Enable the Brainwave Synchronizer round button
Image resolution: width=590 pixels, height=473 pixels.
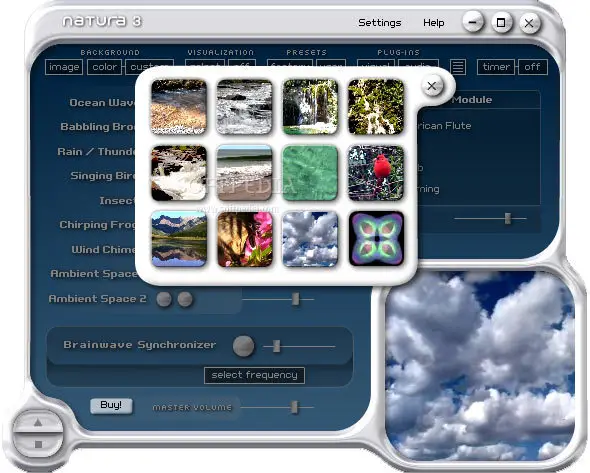(x=243, y=346)
